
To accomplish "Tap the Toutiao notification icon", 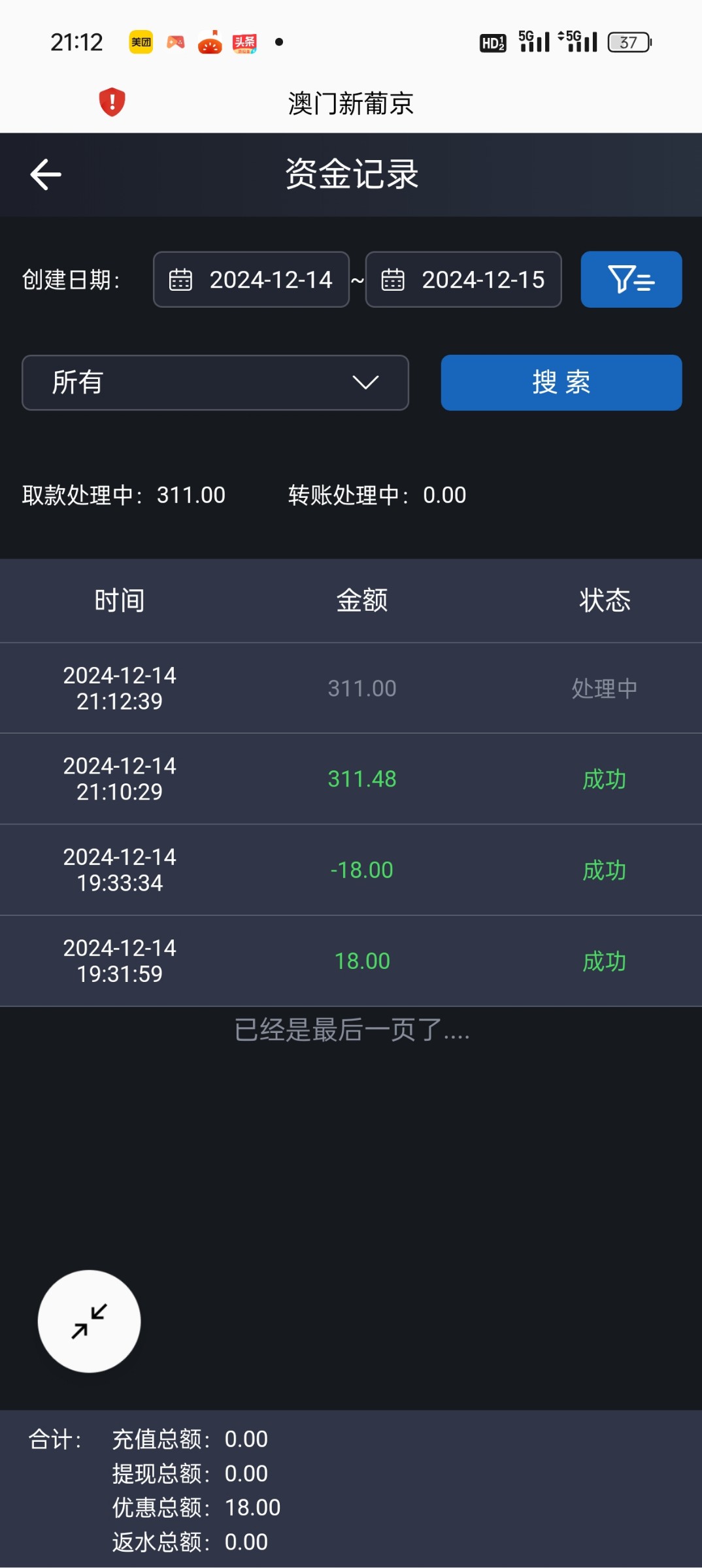I will pyautogui.click(x=244, y=43).
